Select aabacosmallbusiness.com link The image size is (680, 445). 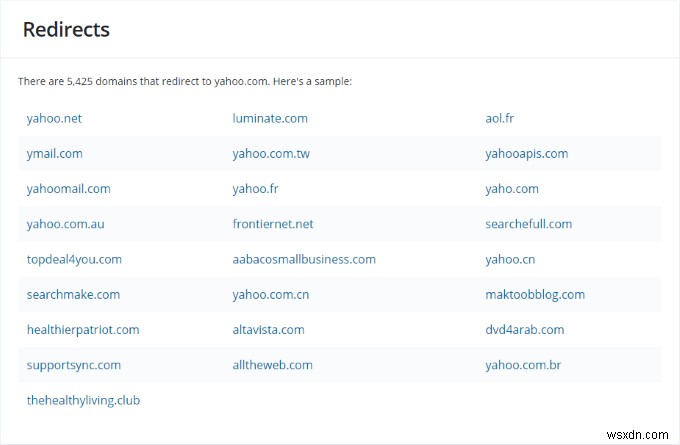coord(304,259)
